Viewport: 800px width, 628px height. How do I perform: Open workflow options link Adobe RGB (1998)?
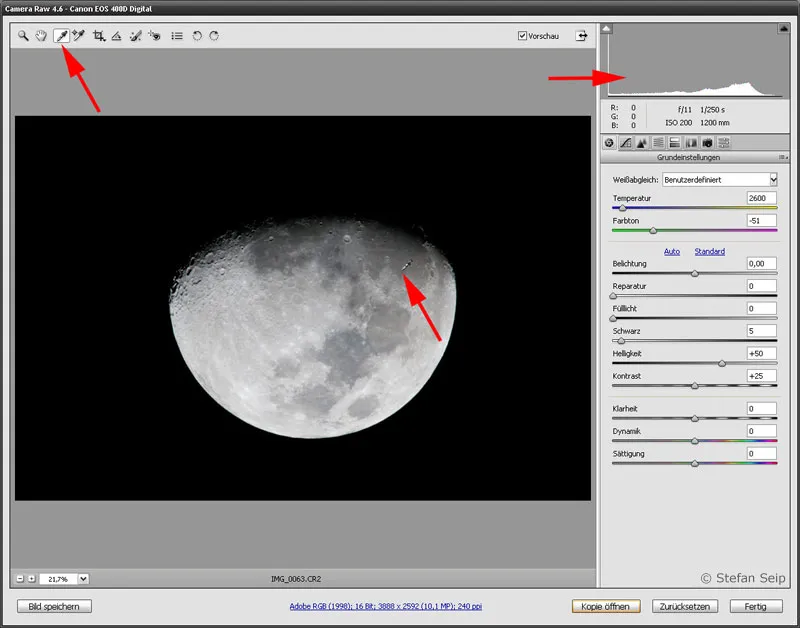point(386,606)
